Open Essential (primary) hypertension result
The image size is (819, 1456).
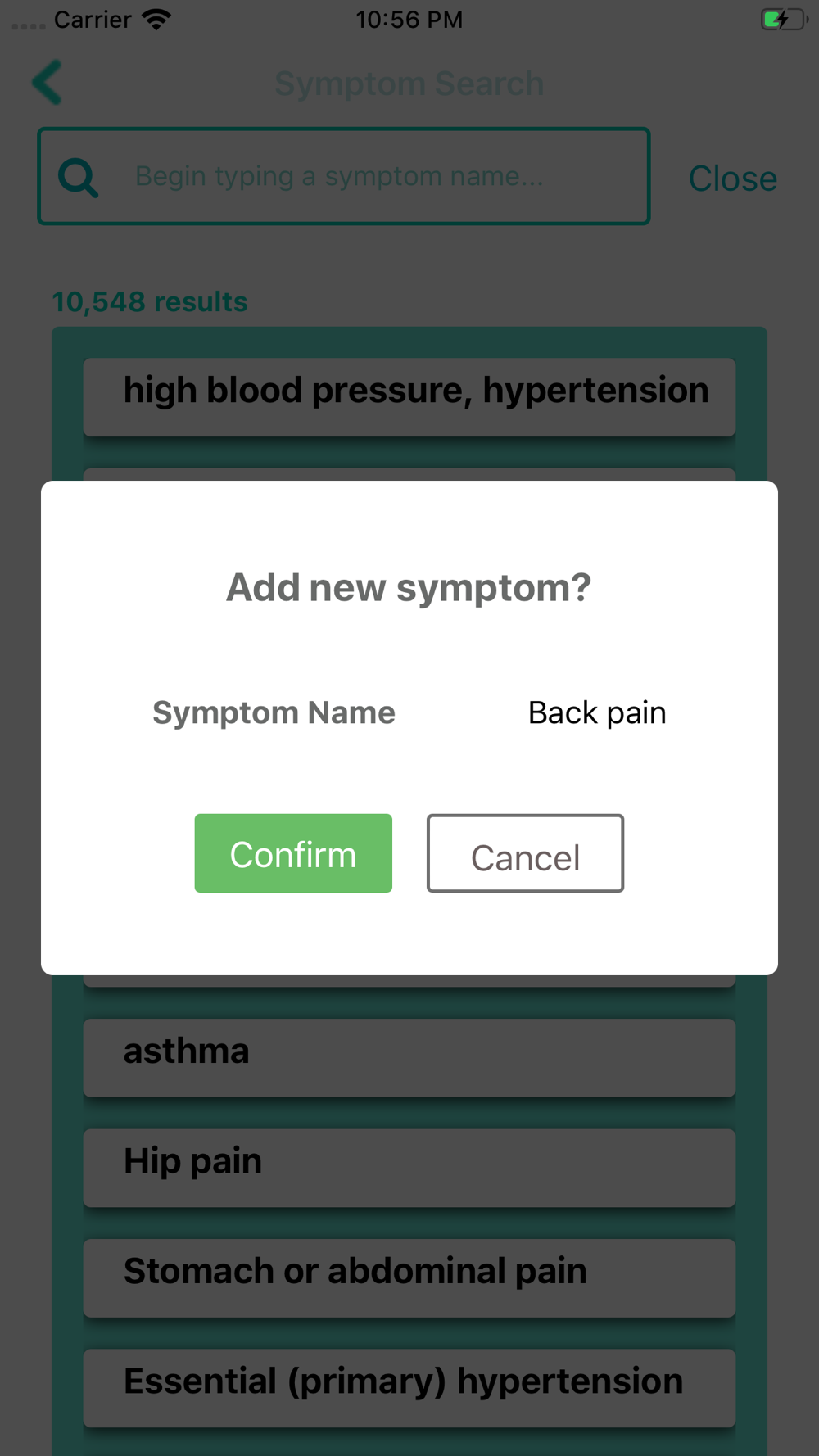coord(409,1388)
